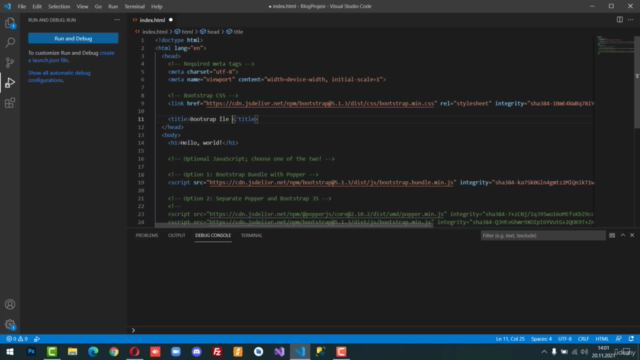This screenshot has height=360, width=640.
Task: Open Zoom from the taskbar
Action: 176,351
